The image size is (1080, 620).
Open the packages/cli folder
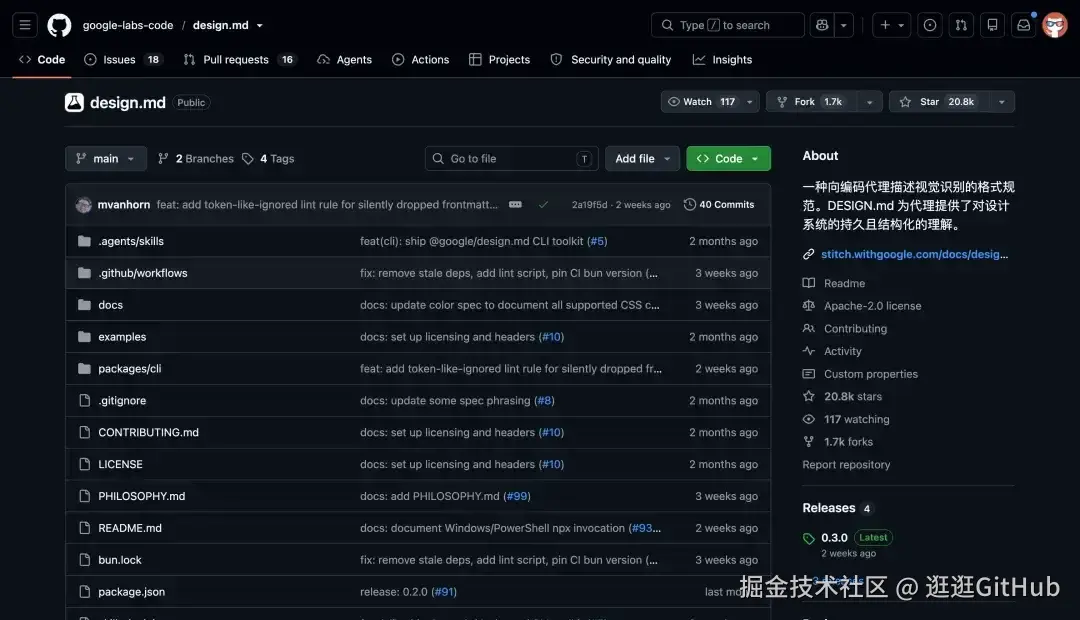coord(129,369)
